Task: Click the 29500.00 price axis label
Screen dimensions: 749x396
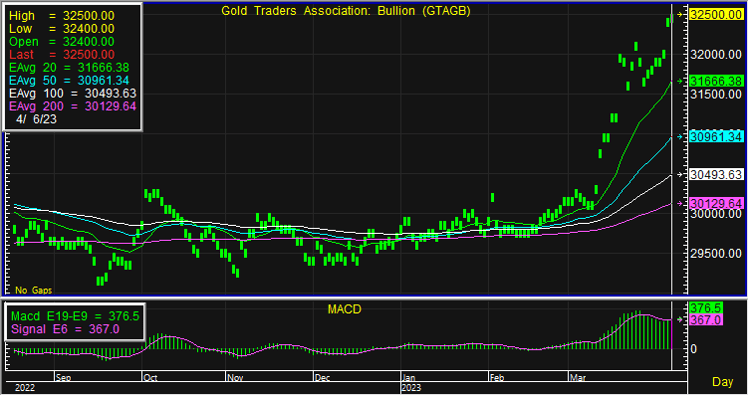Action: 716,253
